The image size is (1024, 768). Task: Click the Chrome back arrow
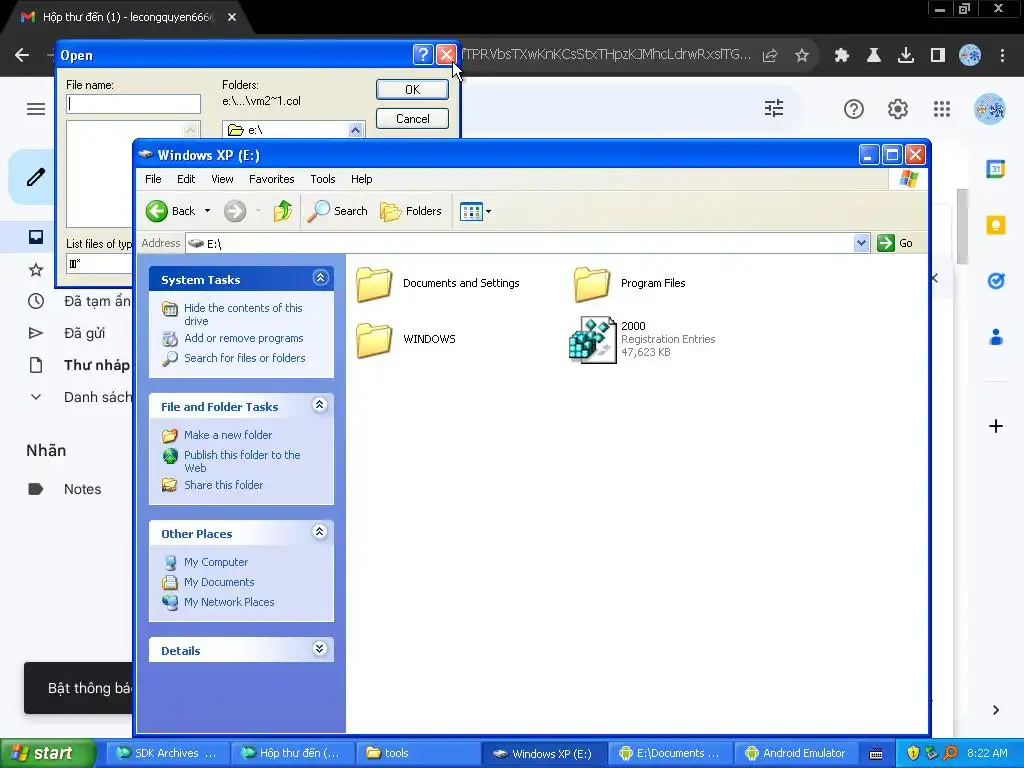click(22, 55)
